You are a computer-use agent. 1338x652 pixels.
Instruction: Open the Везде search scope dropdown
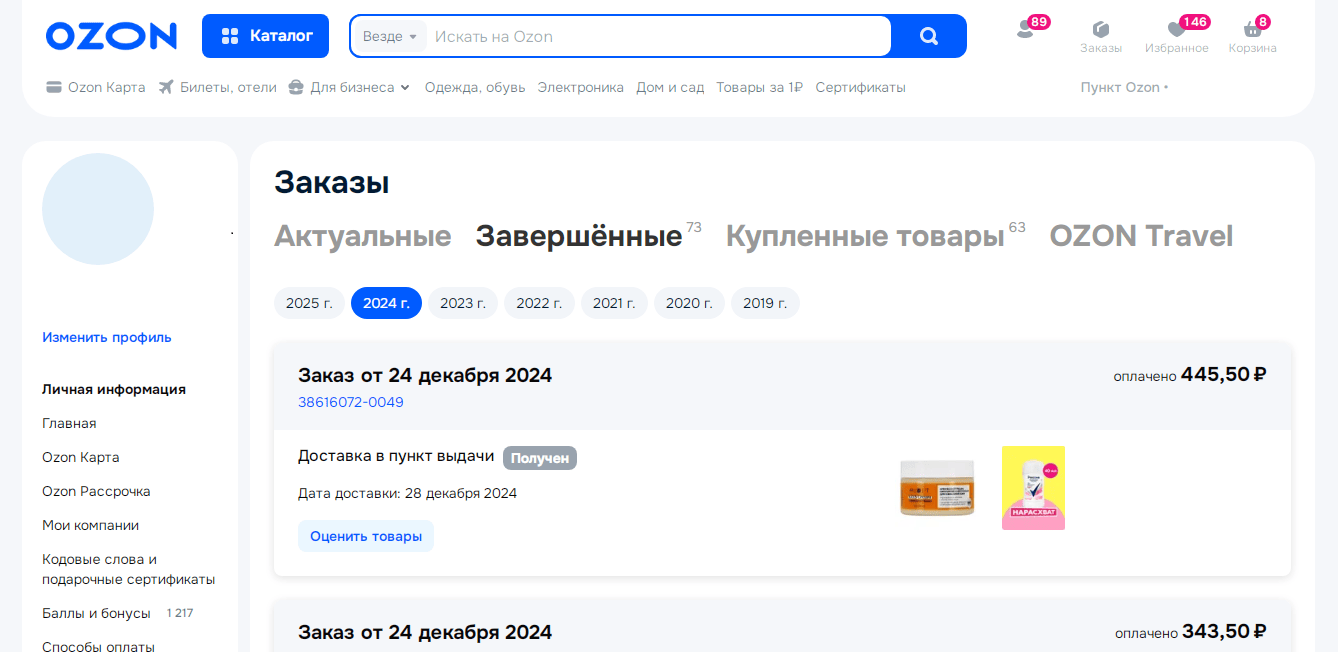click(390, 37)
